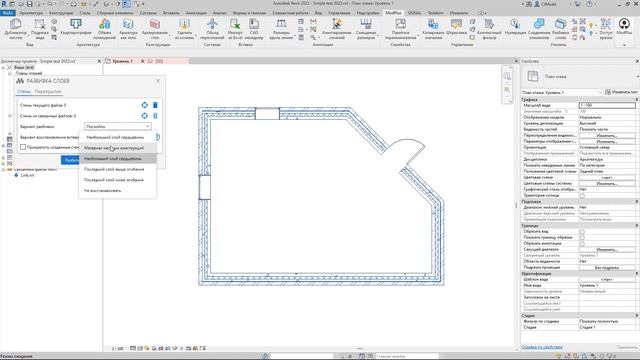Open the Справка по свойствам link
The width and height of the screenshot is (640, 360).
point(542,347)
